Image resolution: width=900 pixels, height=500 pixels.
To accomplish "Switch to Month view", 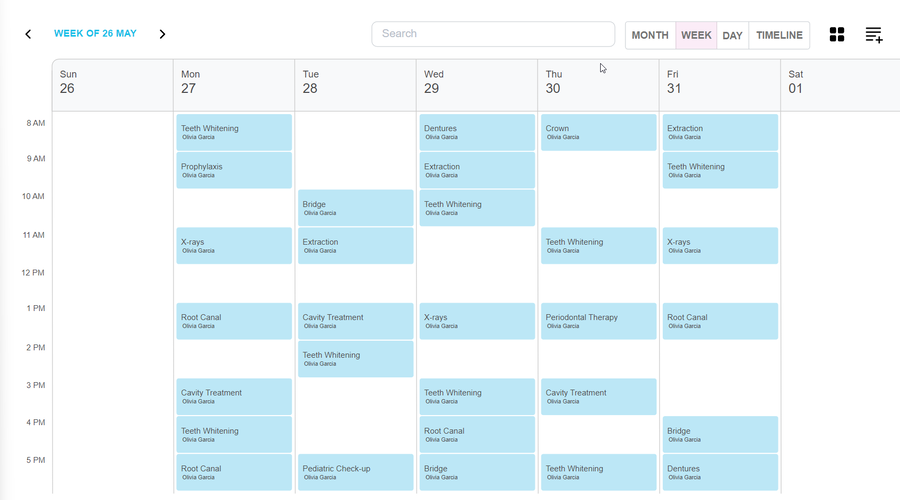I will 650,35.
